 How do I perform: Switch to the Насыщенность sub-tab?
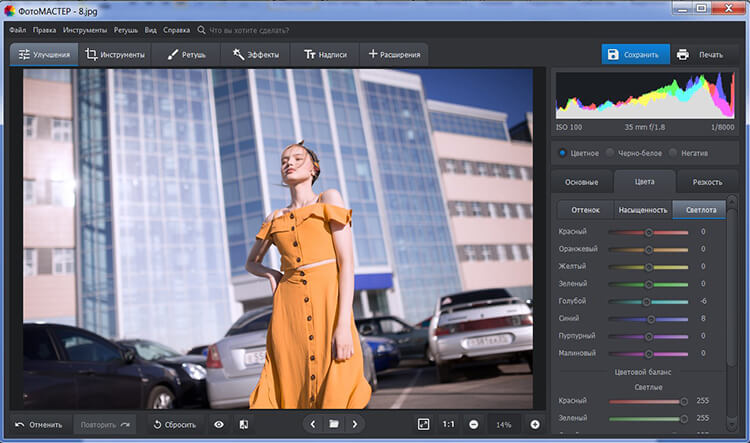click(x=641, y=210)
